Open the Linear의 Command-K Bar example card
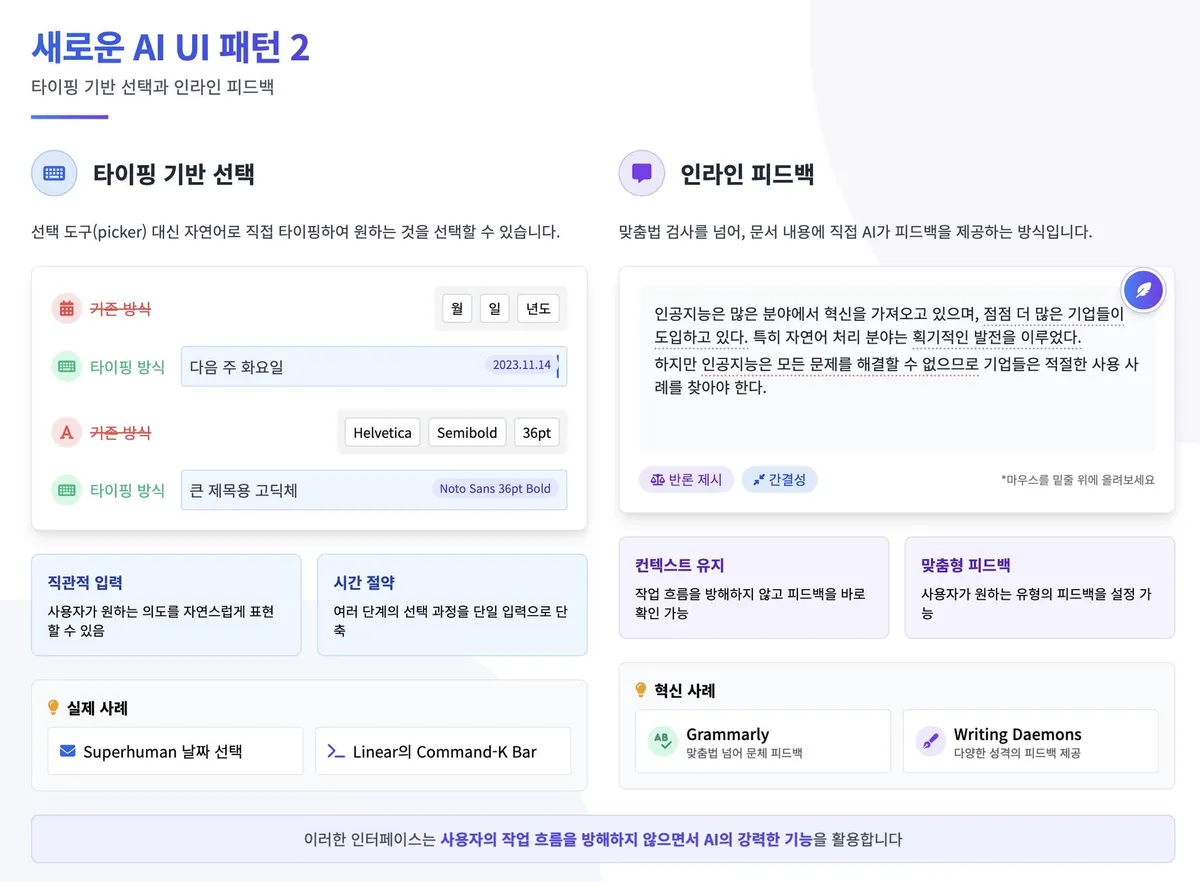The width and height of the screenshot is (1200, 882). (443, 751)
